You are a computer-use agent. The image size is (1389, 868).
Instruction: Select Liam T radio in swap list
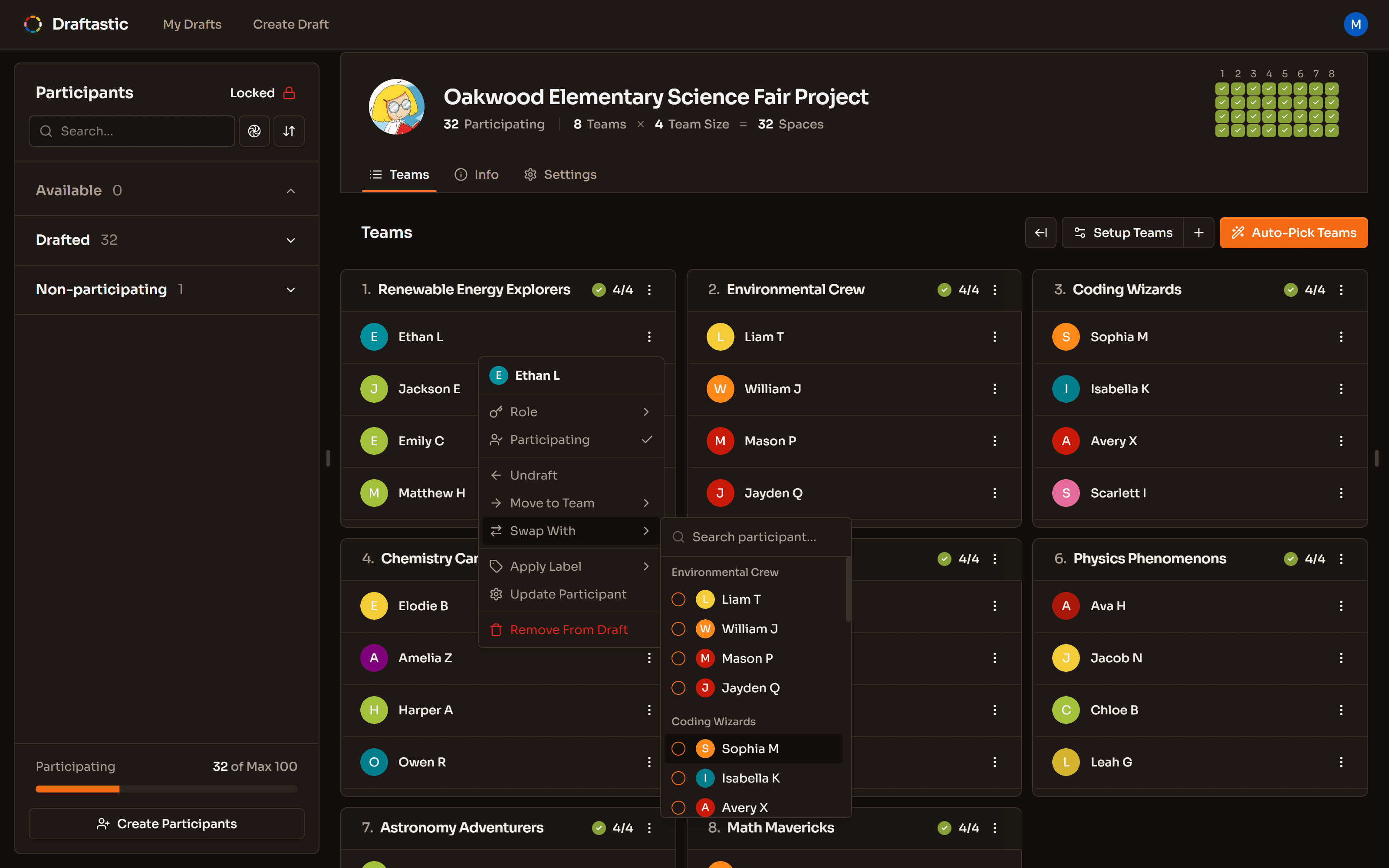678,599
